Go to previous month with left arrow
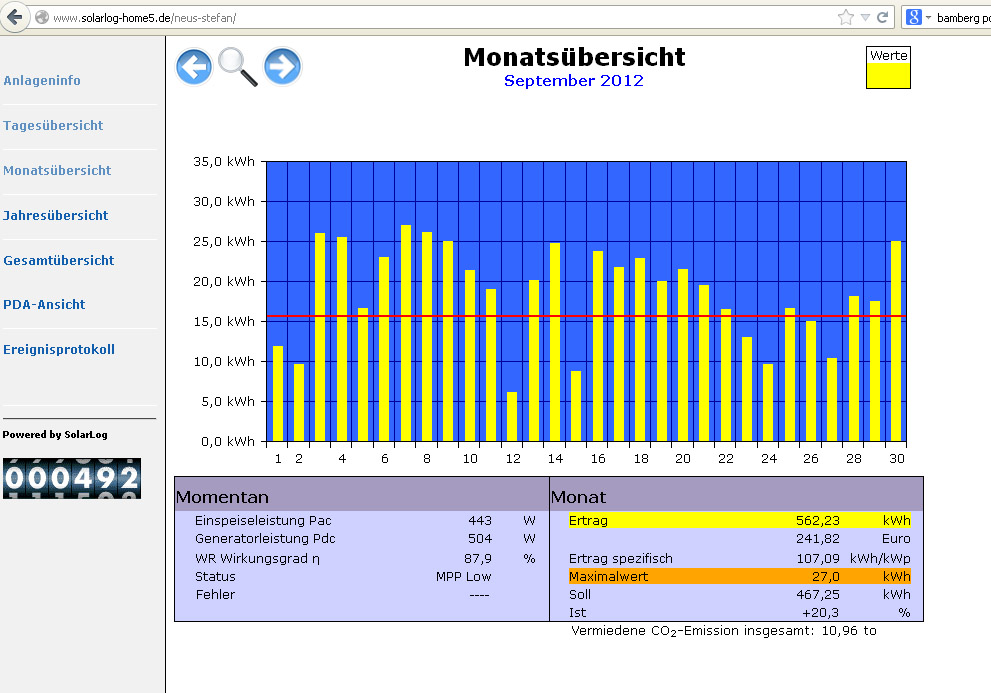The width and height of the screenshot is (991, 693). [194, 67]
